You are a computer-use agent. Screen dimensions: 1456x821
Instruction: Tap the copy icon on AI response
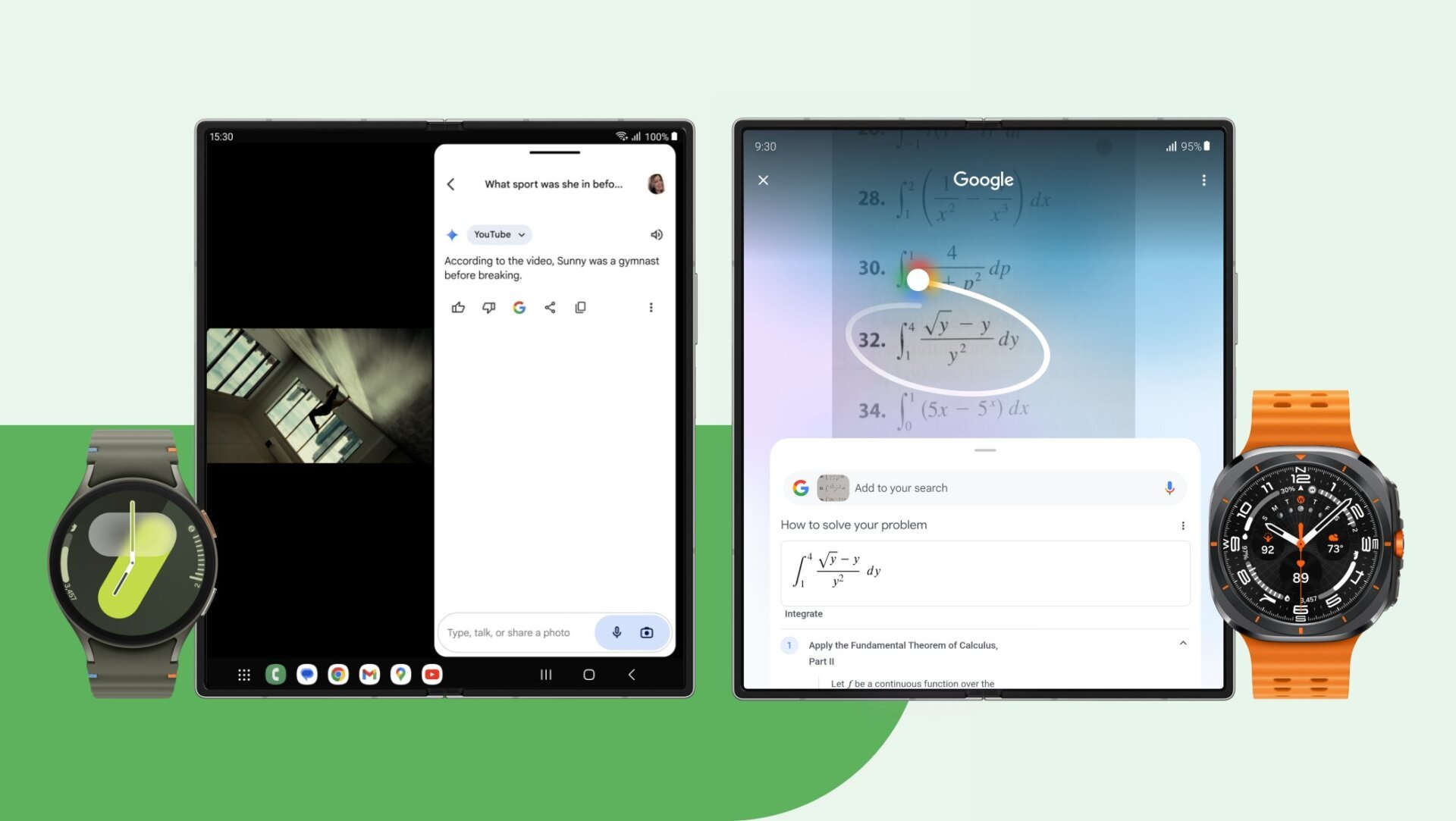579,307
